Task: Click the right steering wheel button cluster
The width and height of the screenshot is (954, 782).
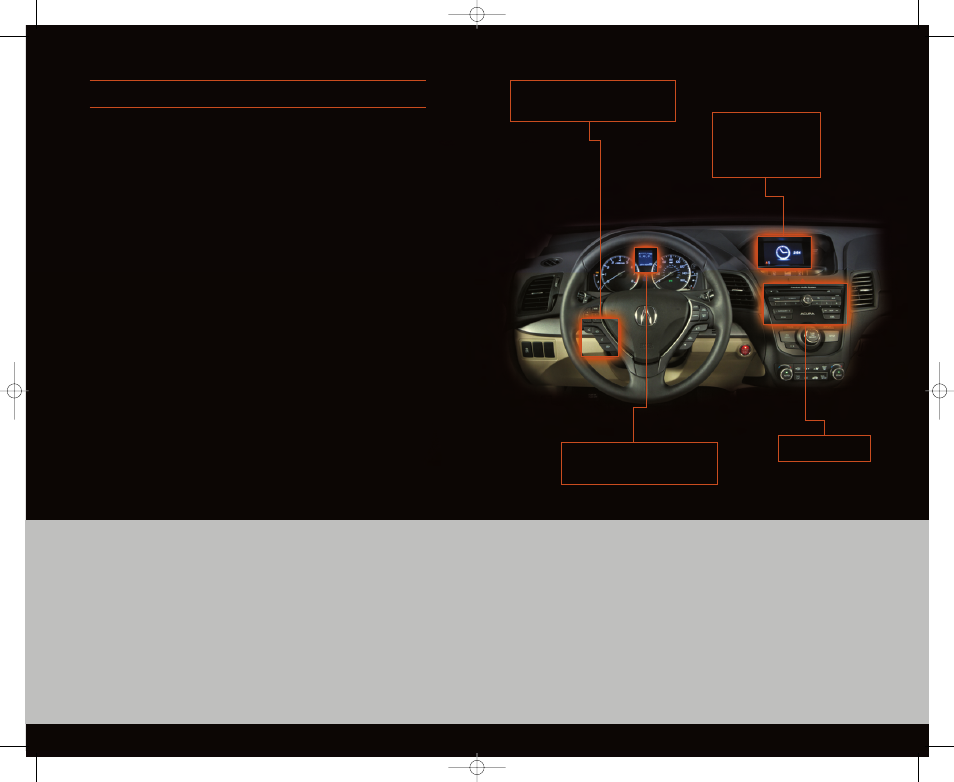Action: click(x=697, y=325)
